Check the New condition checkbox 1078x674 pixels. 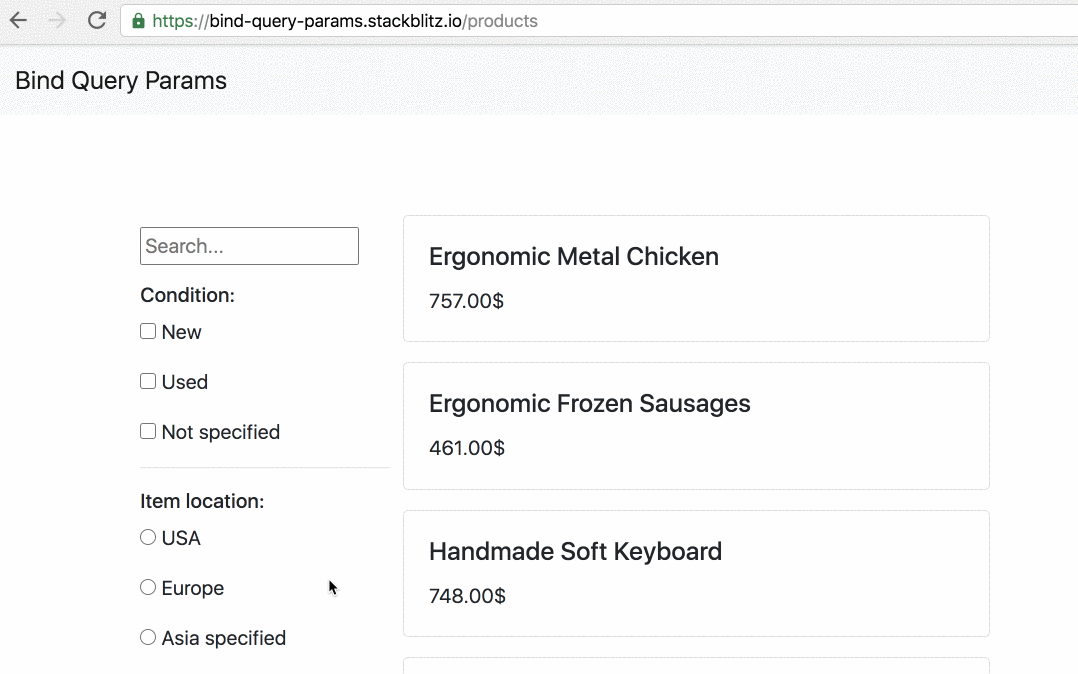click(148, 331)
